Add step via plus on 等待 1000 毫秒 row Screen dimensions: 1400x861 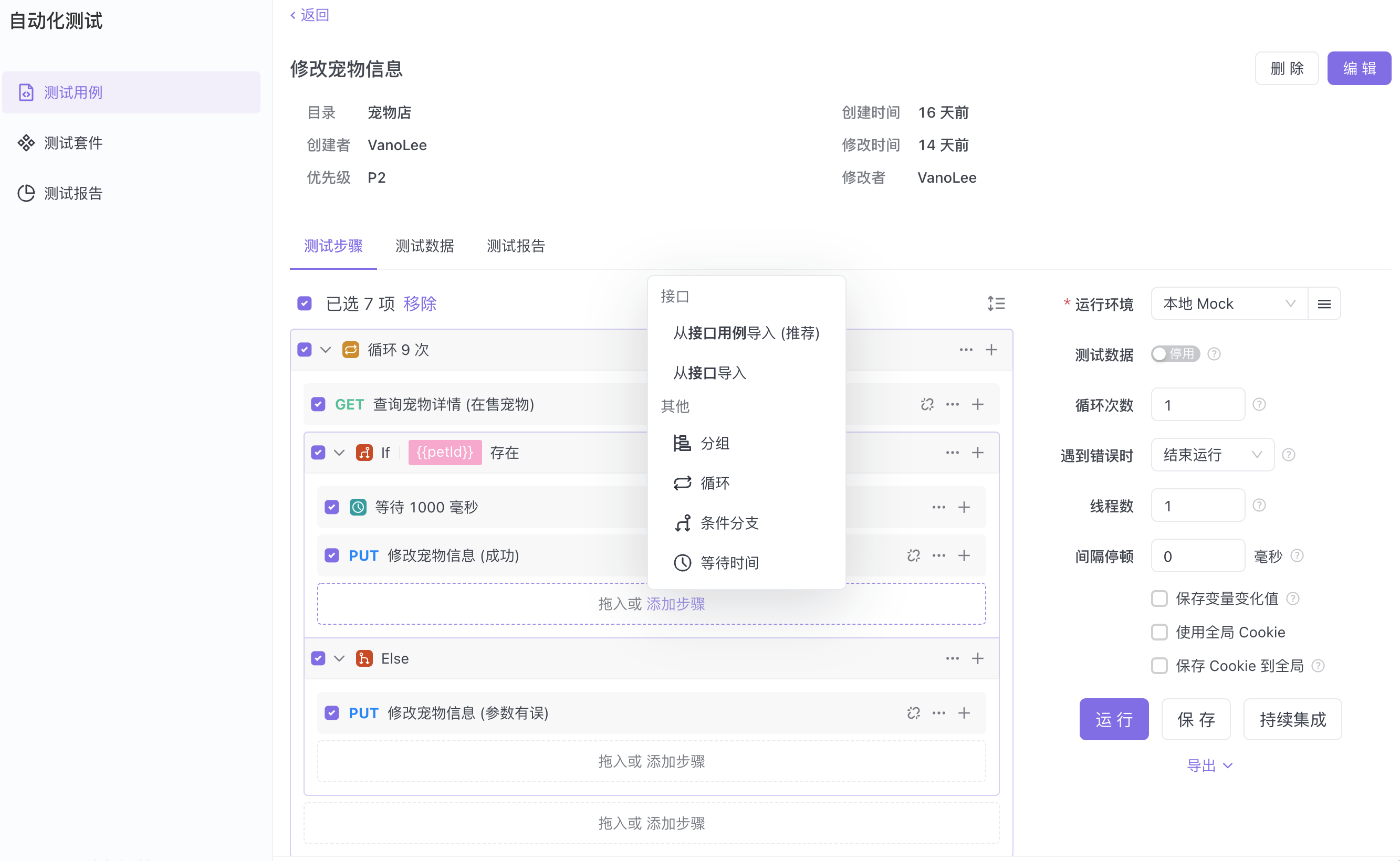pos(964,507)
